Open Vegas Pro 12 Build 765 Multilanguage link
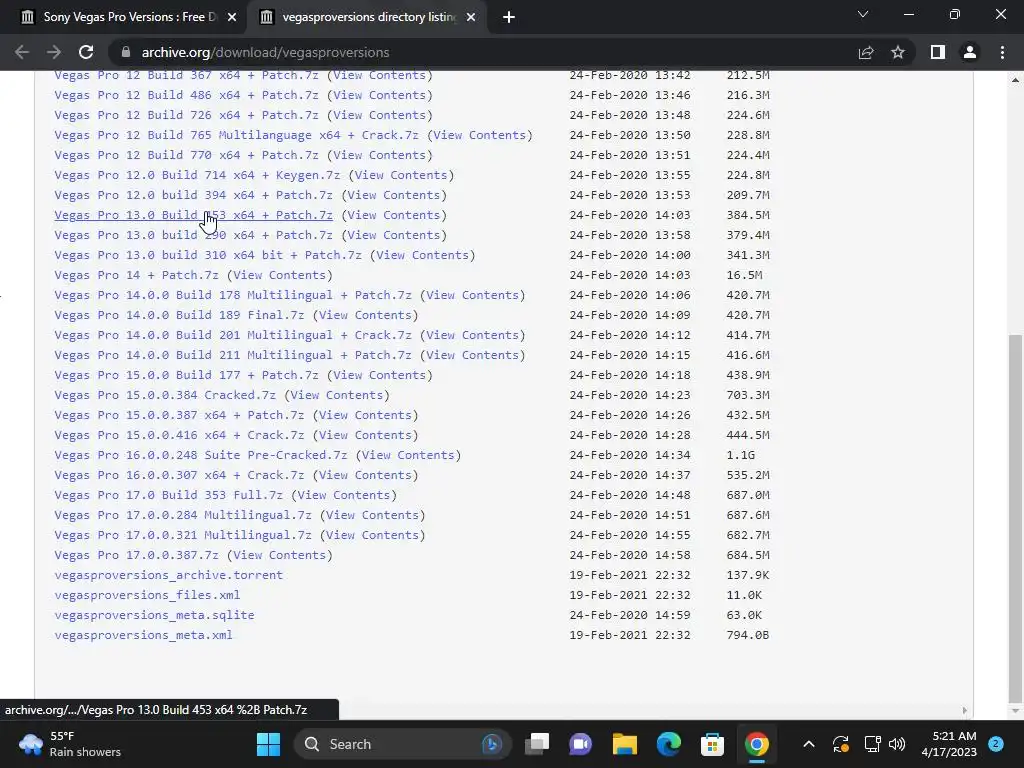1024x768 pixels. pos(236,135)
